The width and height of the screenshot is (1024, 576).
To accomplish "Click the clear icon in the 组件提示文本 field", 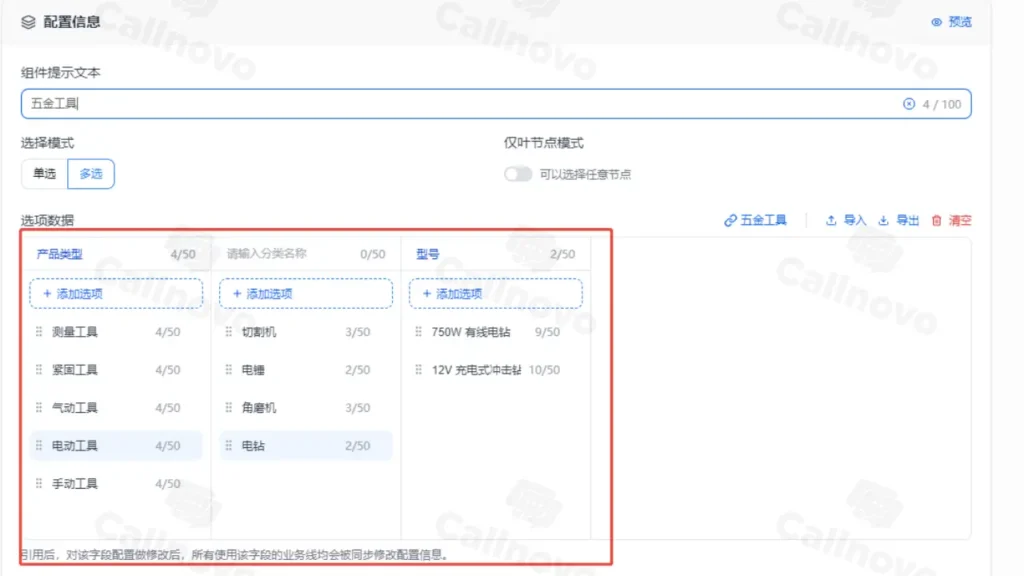I will (x=908, y=103).
